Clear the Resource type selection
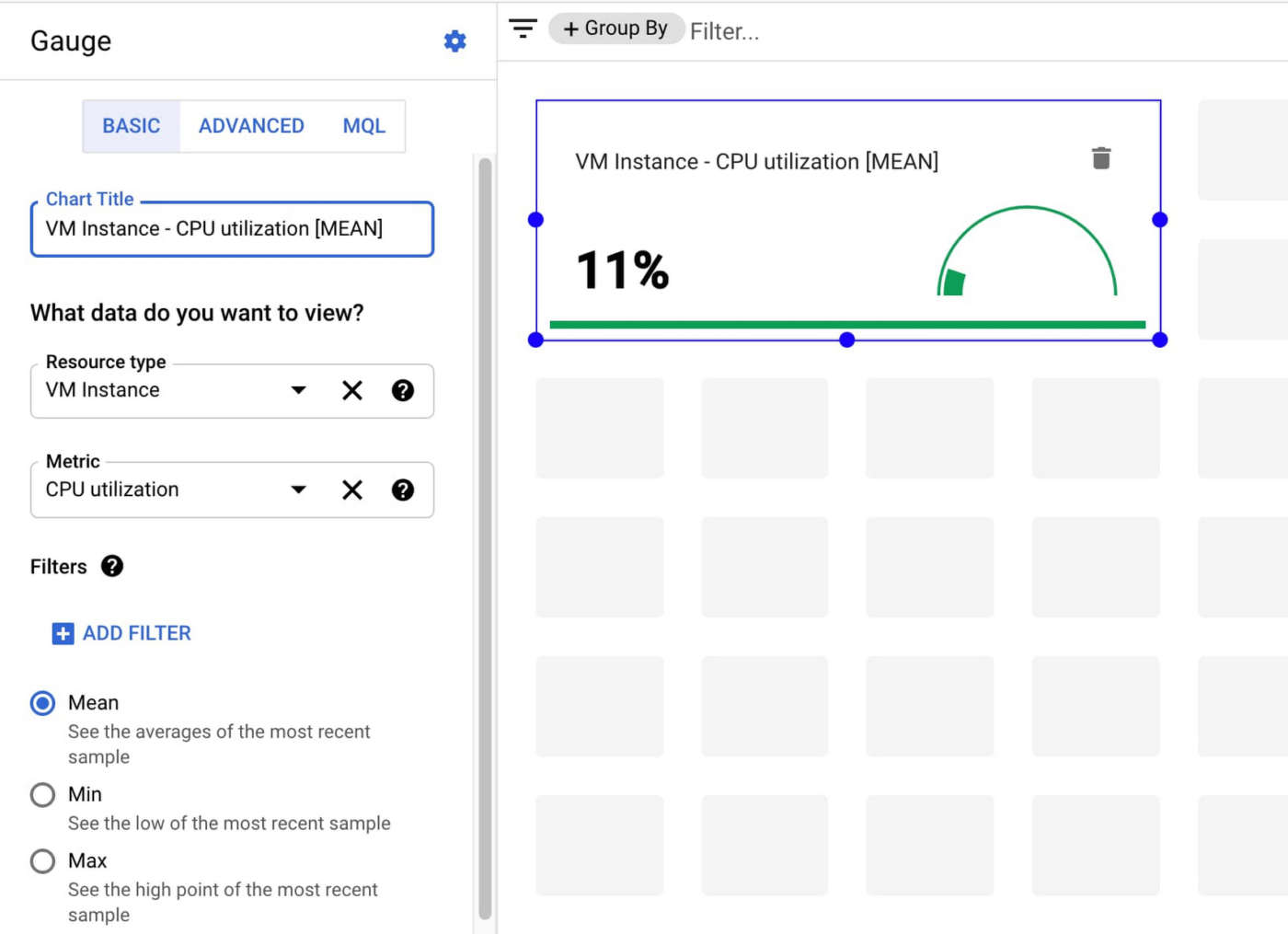Screen dimensions: 1288x934 click(x=352, y=391)
